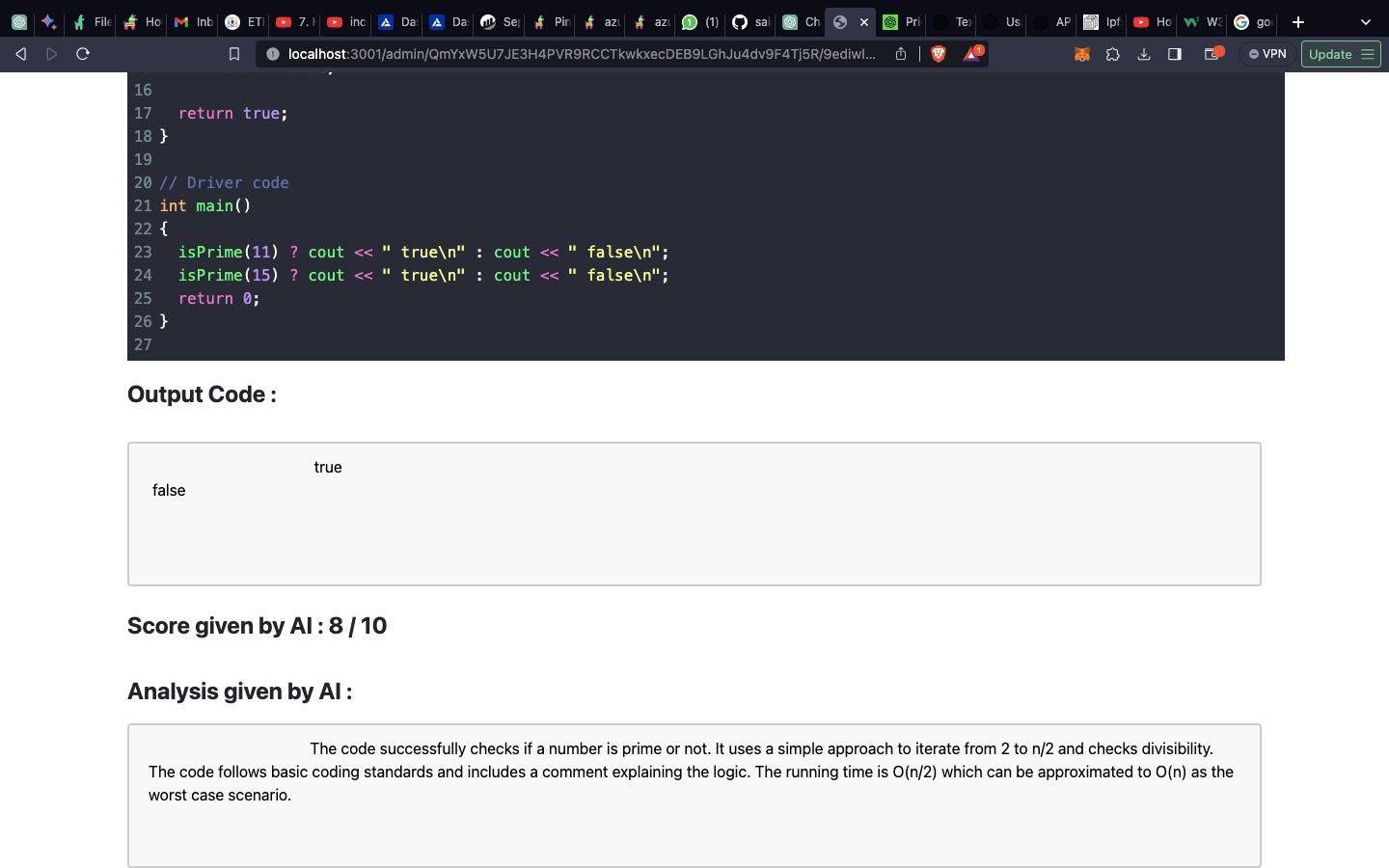The height and width of the screenshot is (868, 1389).
Task: Switch to the Google 'go' tab
Action: pos(1253,21)
